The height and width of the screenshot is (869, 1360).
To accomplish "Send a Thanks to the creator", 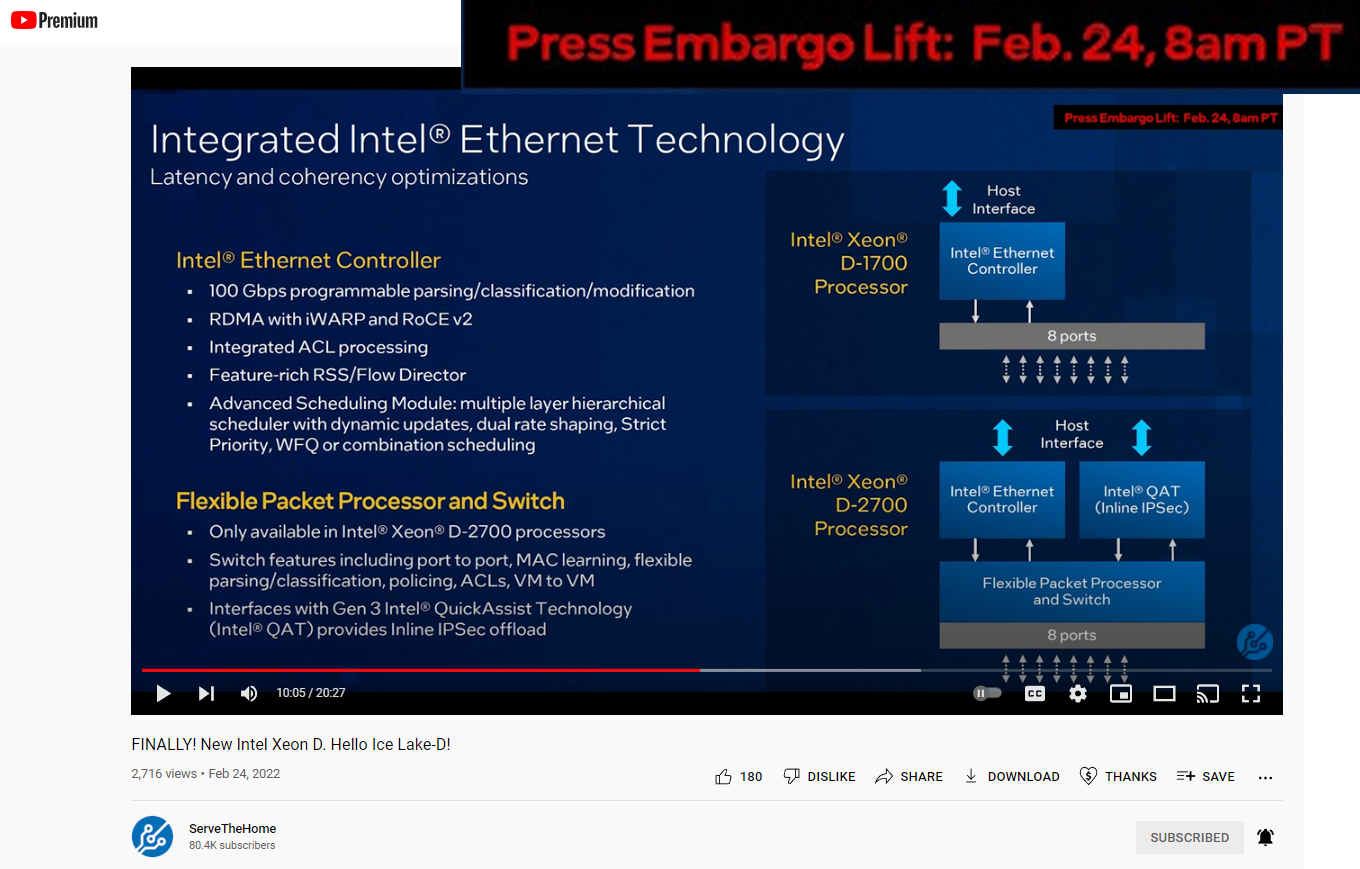I will [1118, 776].
